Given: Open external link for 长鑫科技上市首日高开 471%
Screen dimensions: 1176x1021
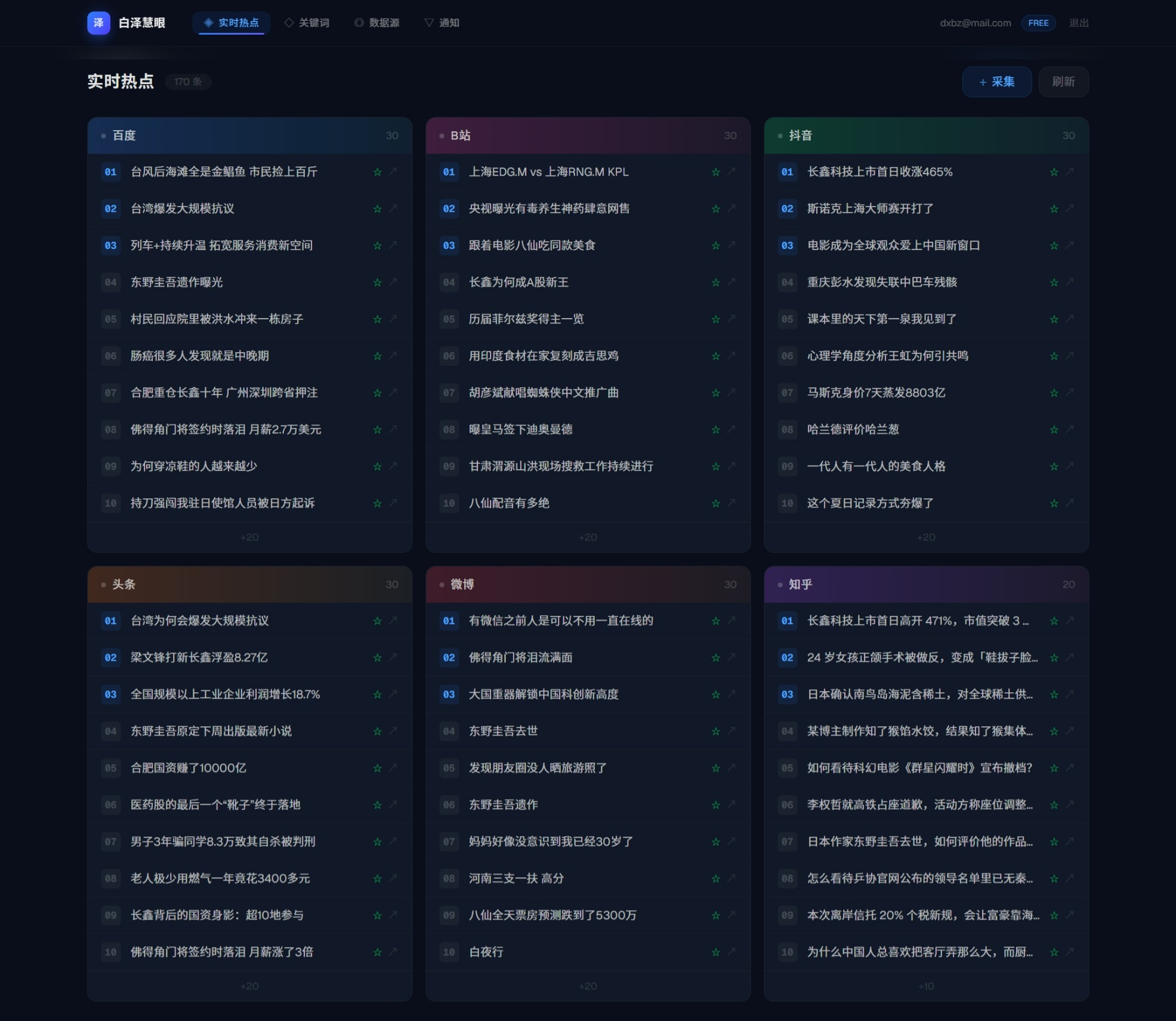Looking at the screenshot, I should [1070, 621].
